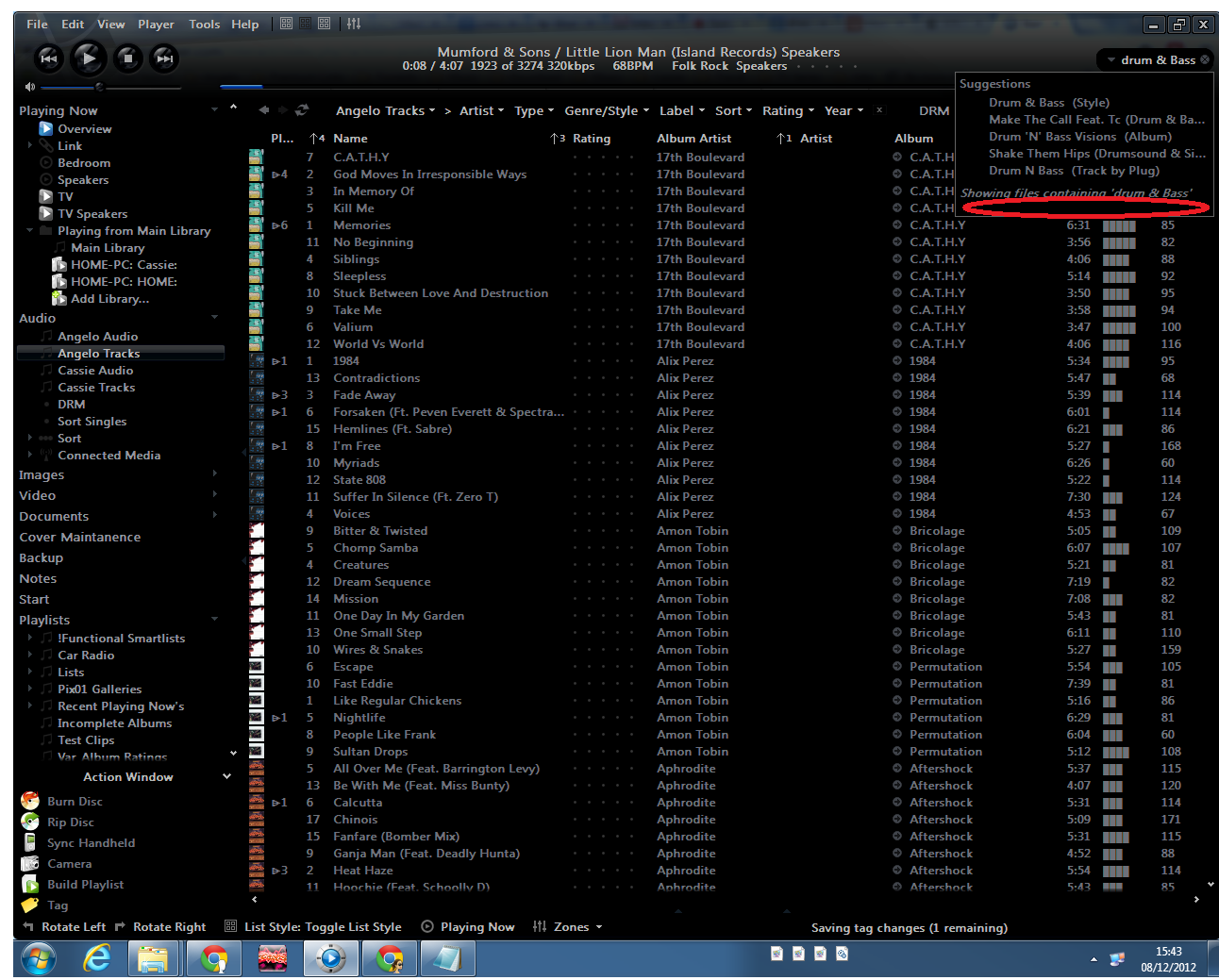Switch to the third view mode icon
1219x980 pixels.
(x=324, y=24)
